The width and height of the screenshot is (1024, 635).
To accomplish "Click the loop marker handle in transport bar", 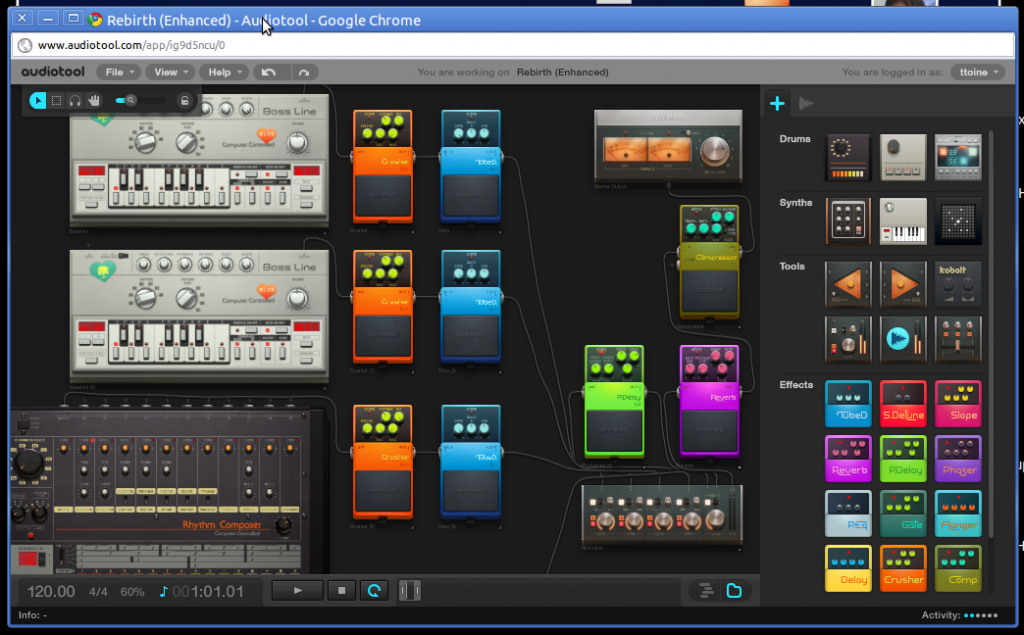I will [409, 591].
